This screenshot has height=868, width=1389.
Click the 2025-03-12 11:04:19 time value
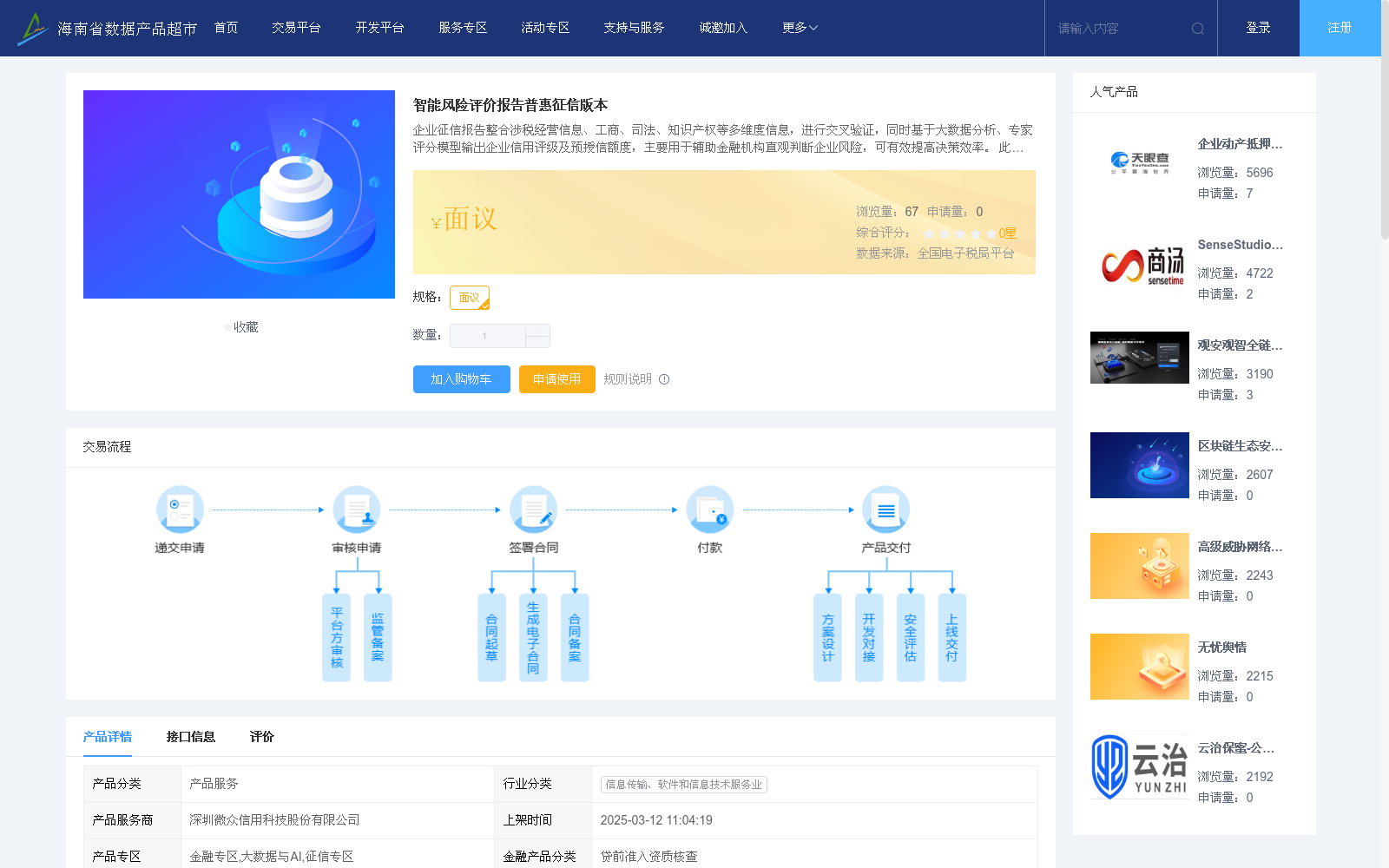tap(656, 820)
